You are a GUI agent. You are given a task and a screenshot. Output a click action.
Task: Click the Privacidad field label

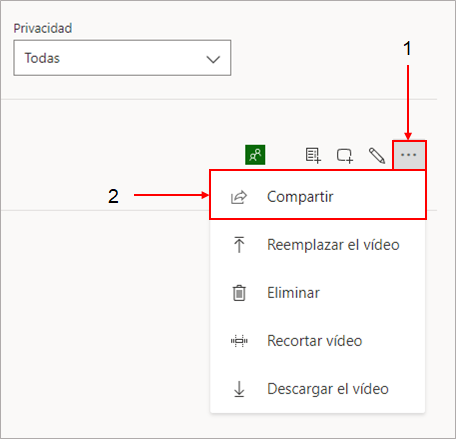click(43, 28)
